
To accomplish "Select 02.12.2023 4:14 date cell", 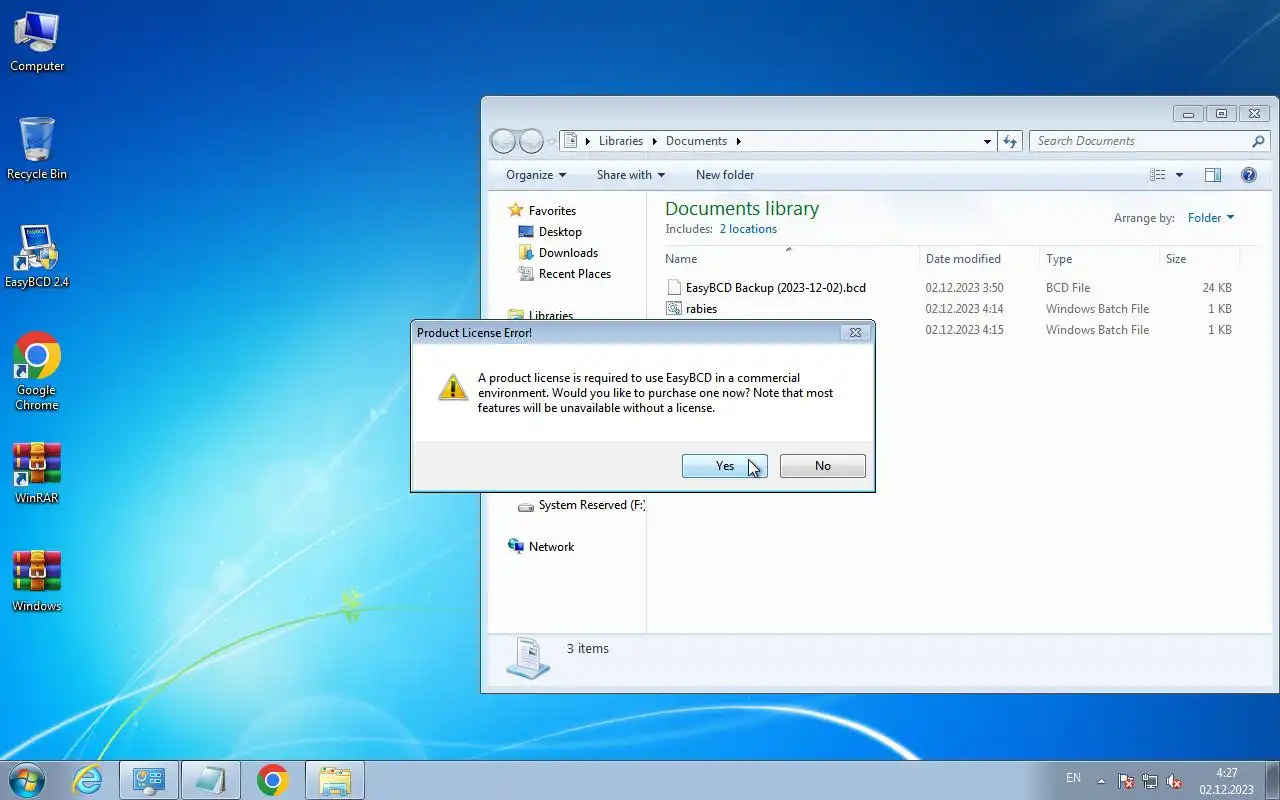I will click(964, 309).
